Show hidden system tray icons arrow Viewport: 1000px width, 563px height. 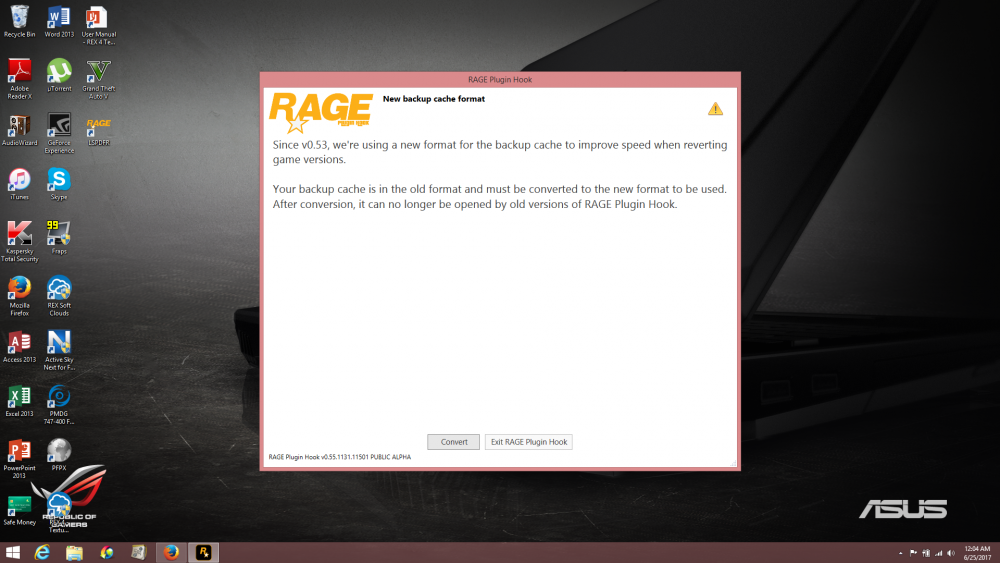(x=901, y=553)
